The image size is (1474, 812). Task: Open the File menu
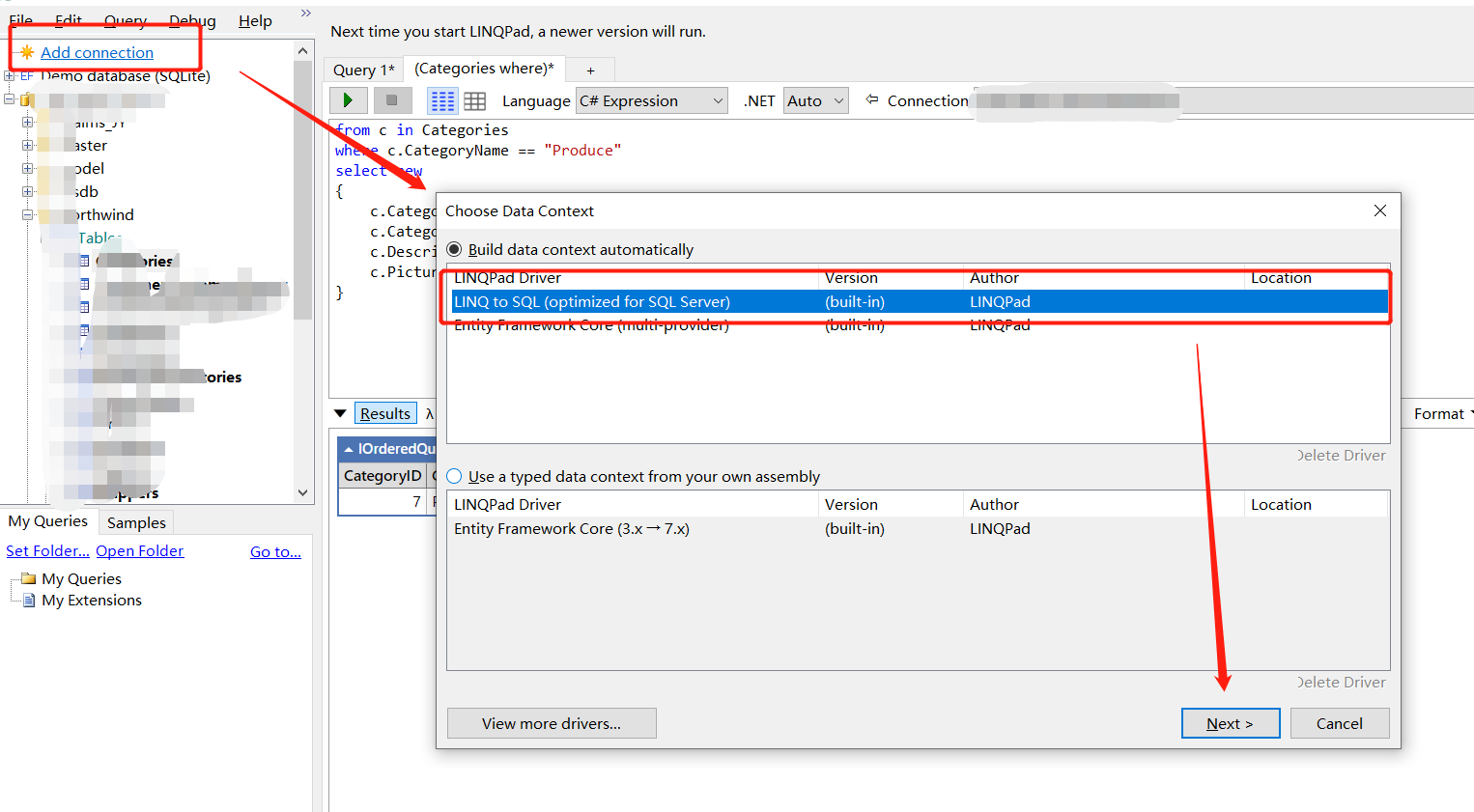20,20
